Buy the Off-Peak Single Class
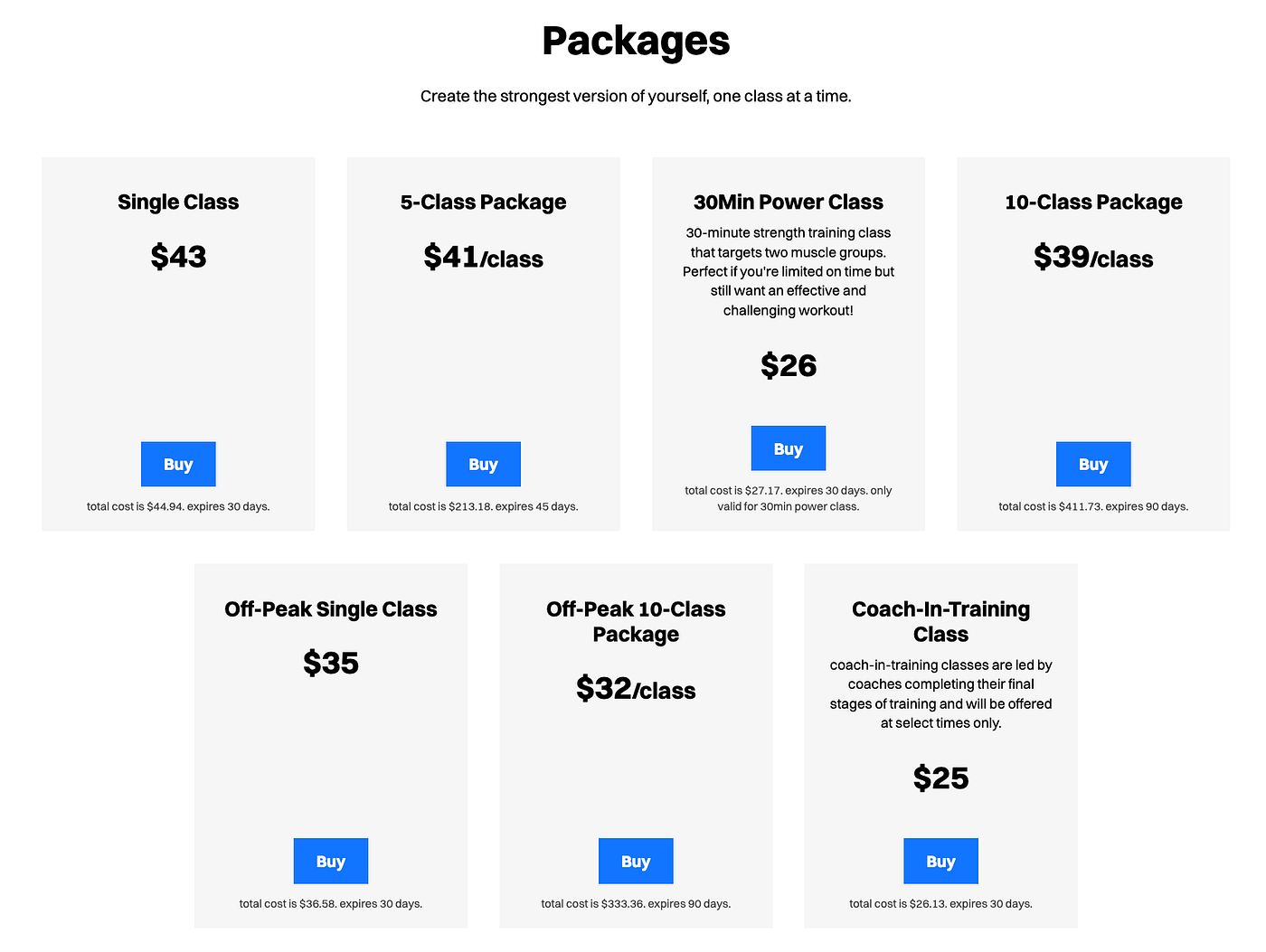This screenshot has height=952, width=1266. pyautogui.click(x=330, y=861)
